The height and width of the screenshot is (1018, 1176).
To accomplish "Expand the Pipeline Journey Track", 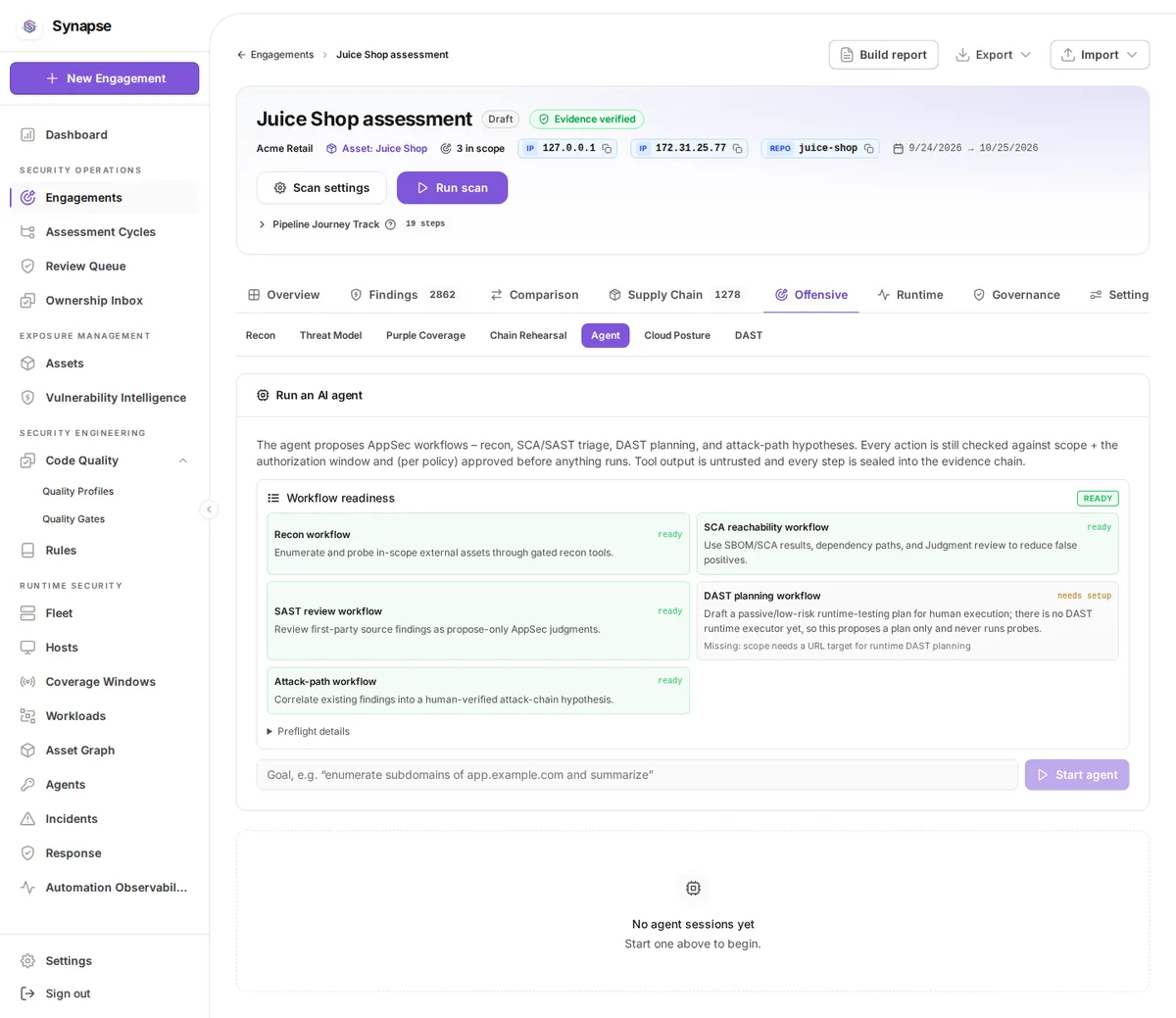I will 262,224.
